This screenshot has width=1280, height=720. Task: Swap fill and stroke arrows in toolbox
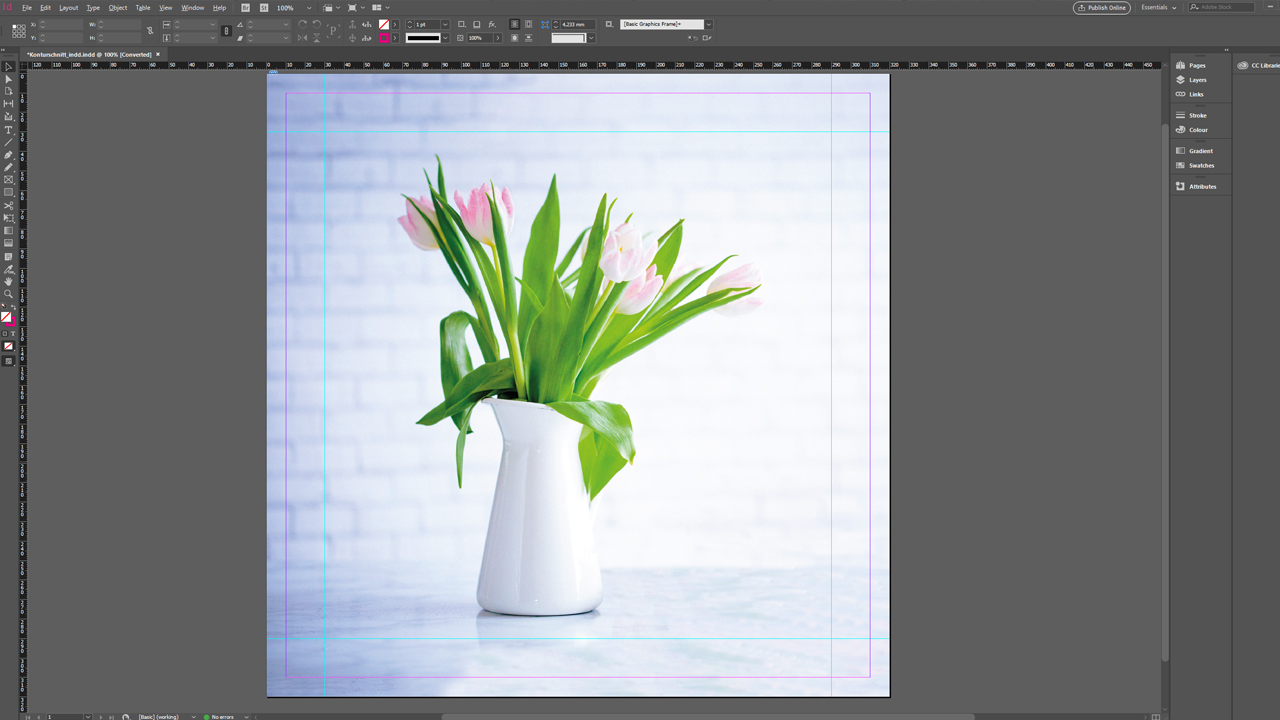(13, 307)
